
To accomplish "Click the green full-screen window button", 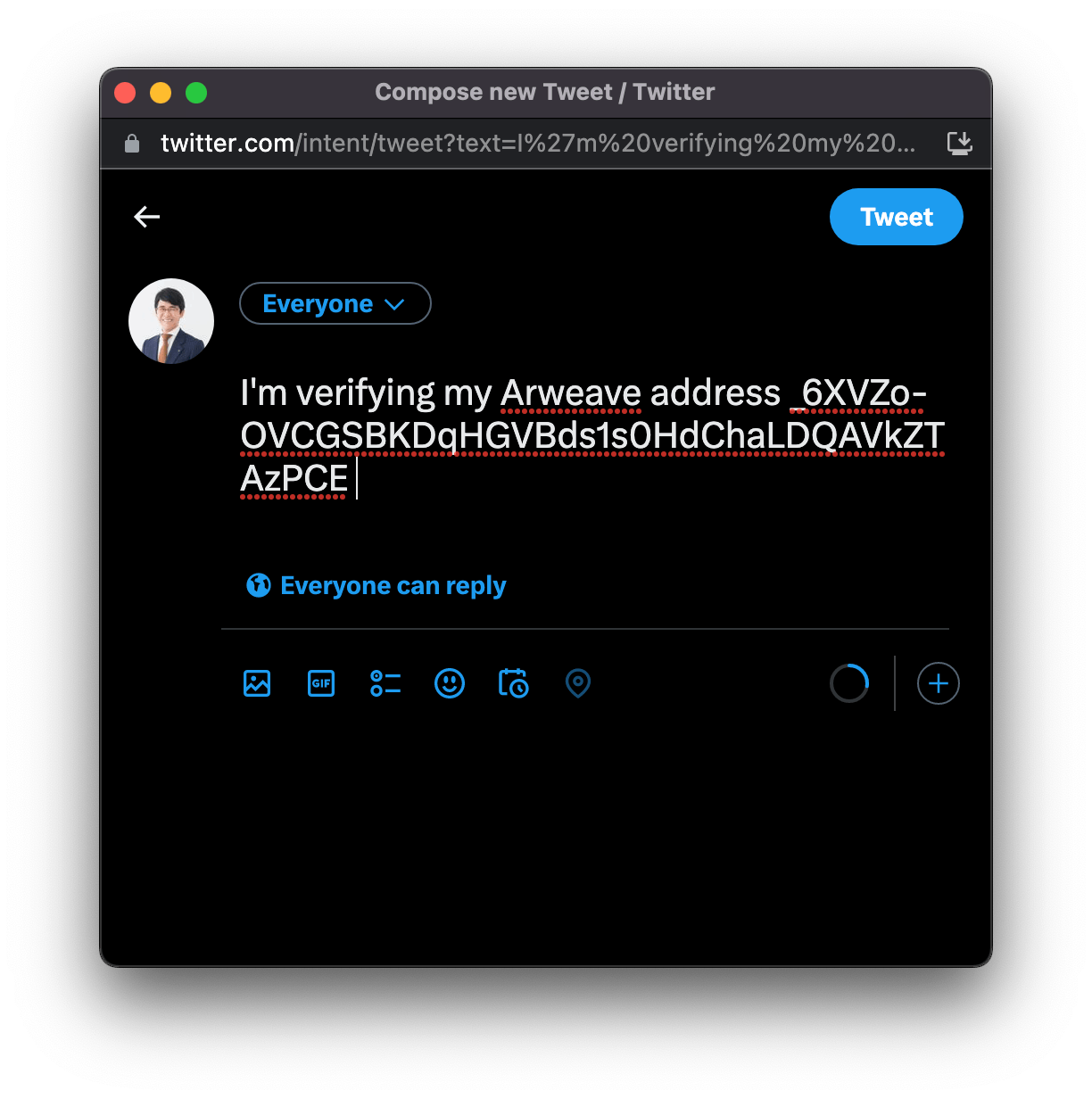I will coord(196,93).
